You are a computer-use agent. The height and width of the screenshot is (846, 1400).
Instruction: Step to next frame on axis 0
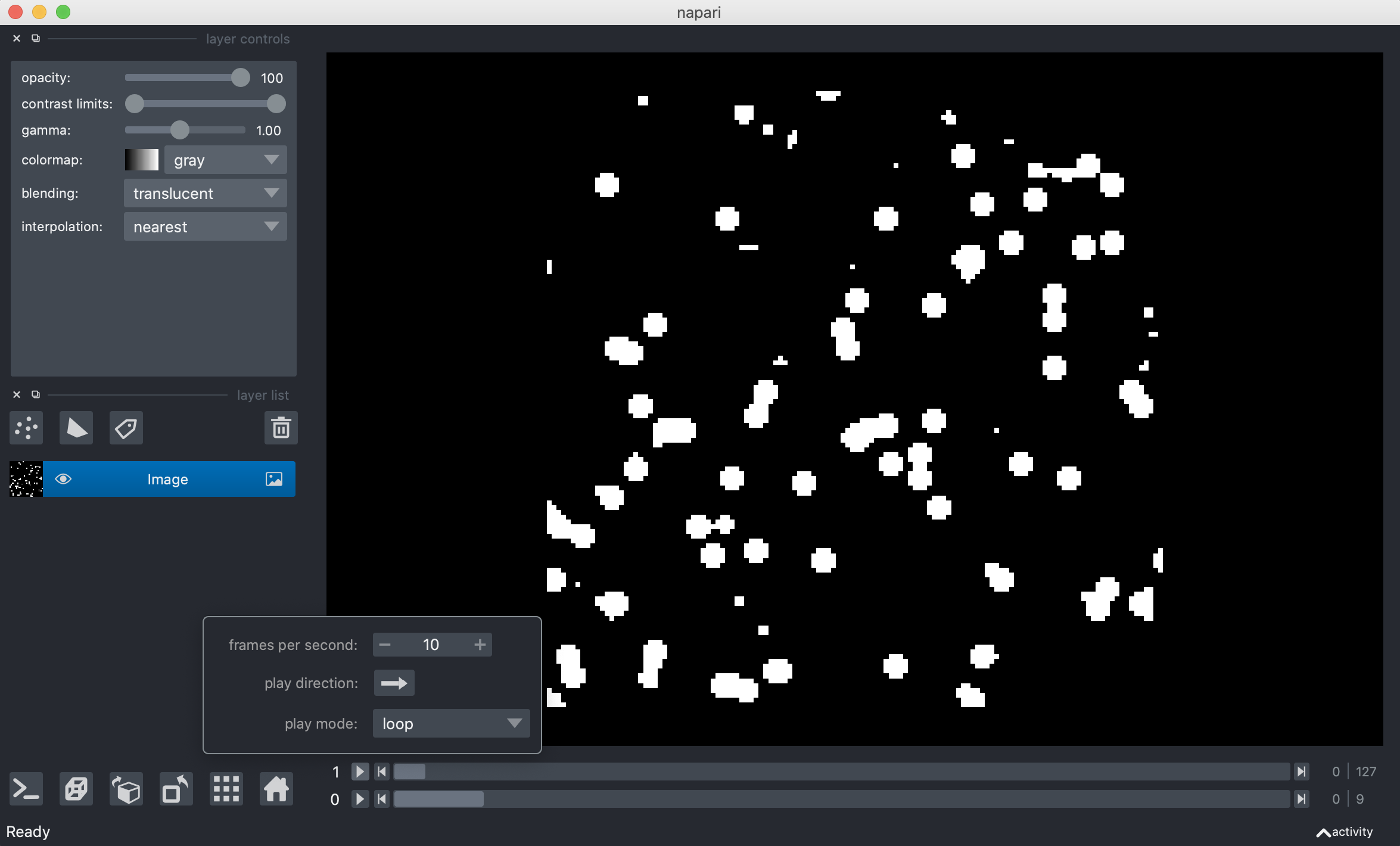(1302, 798)
